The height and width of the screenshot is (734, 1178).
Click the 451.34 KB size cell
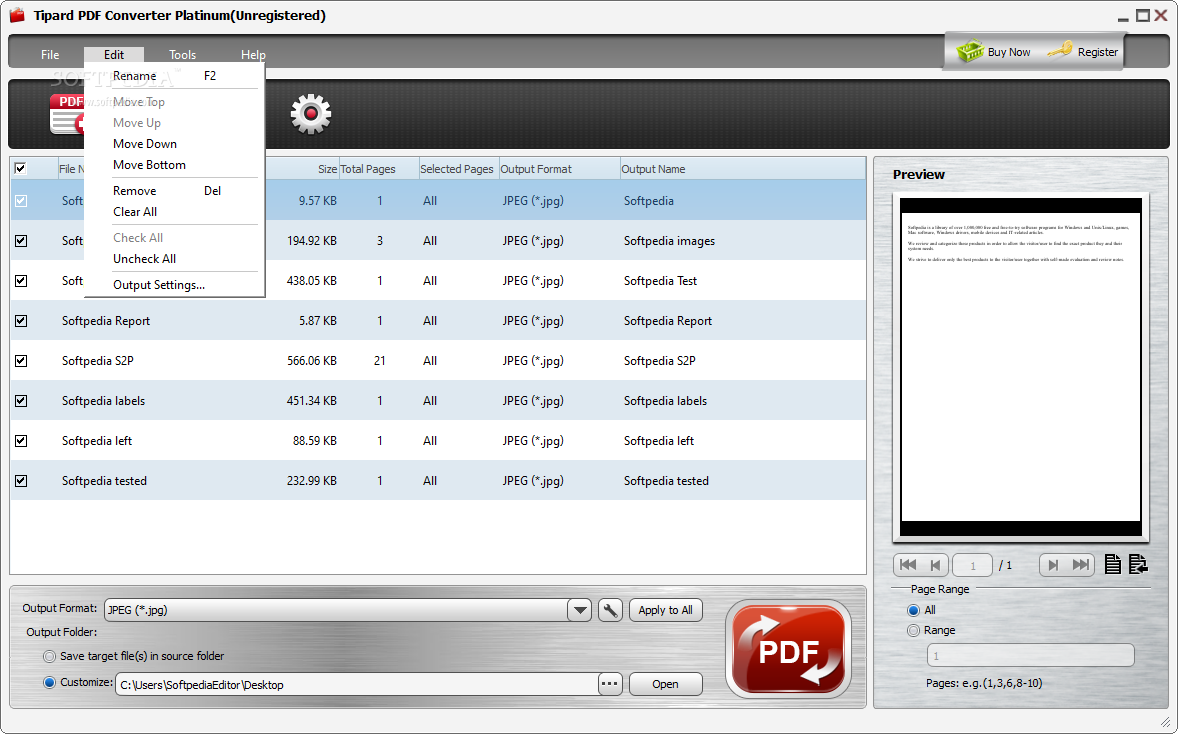[x=312, y=400]
